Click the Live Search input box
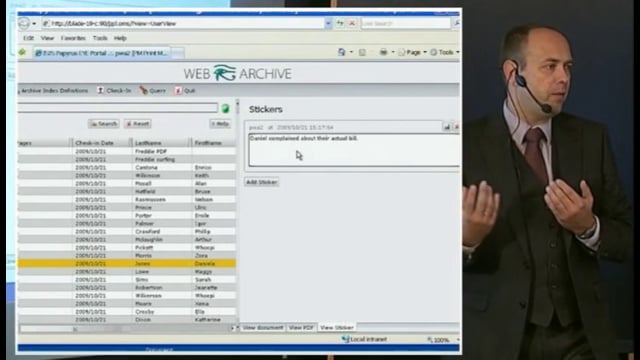 [405, 23]
